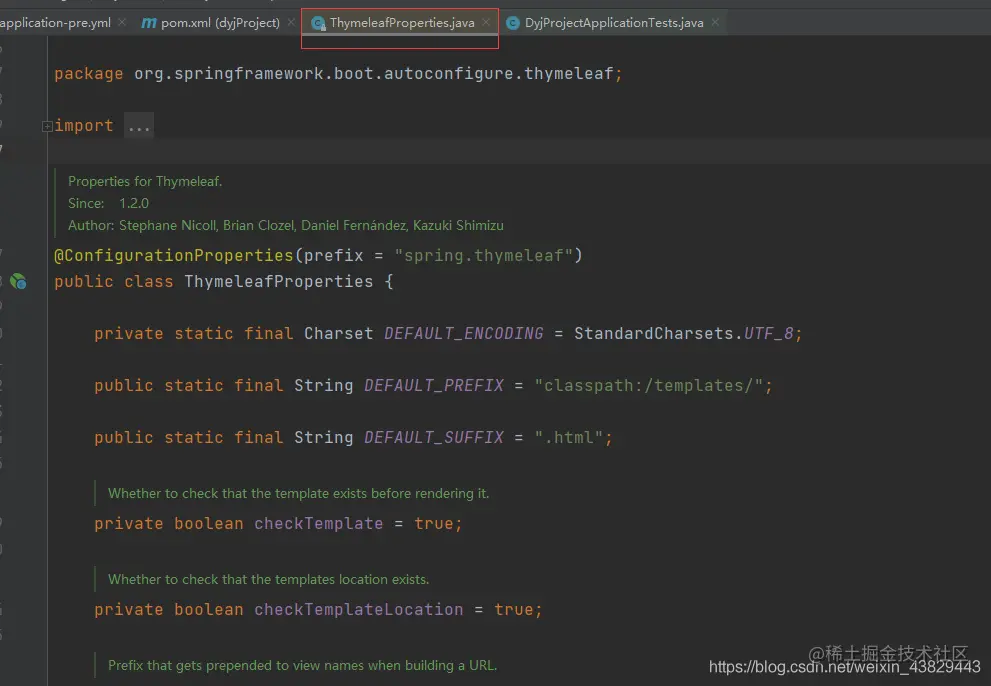This screenshot has width=991, height=686.
Task: Click the Charset type name
Action: pos(338,333)
